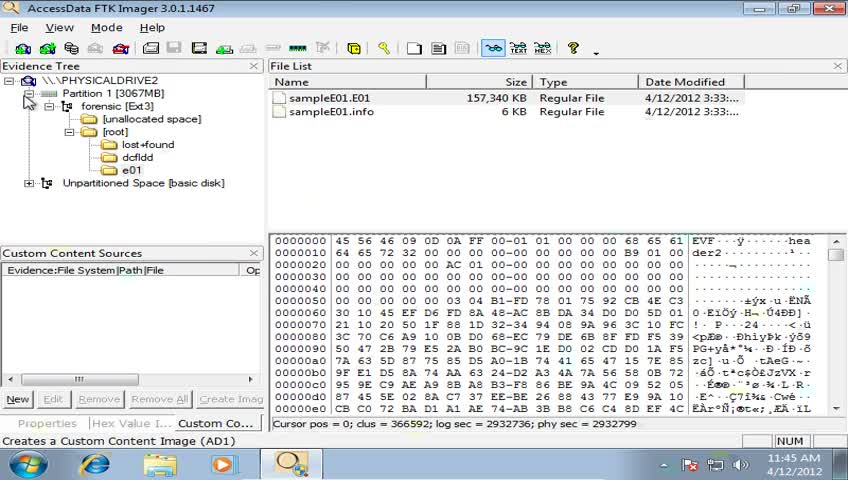Click the Export File Hash List icon
848x480 pixels.
[x=439, y=49]
